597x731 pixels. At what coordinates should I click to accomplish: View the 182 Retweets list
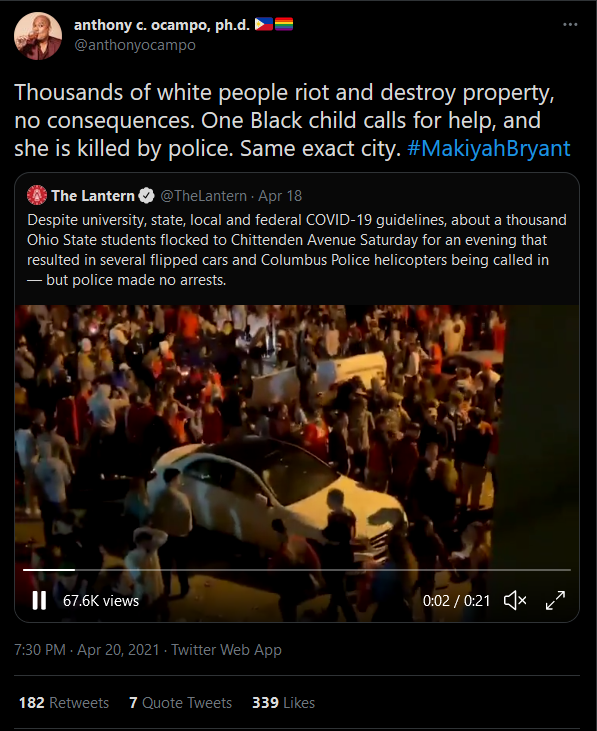[x=64, y=703]
